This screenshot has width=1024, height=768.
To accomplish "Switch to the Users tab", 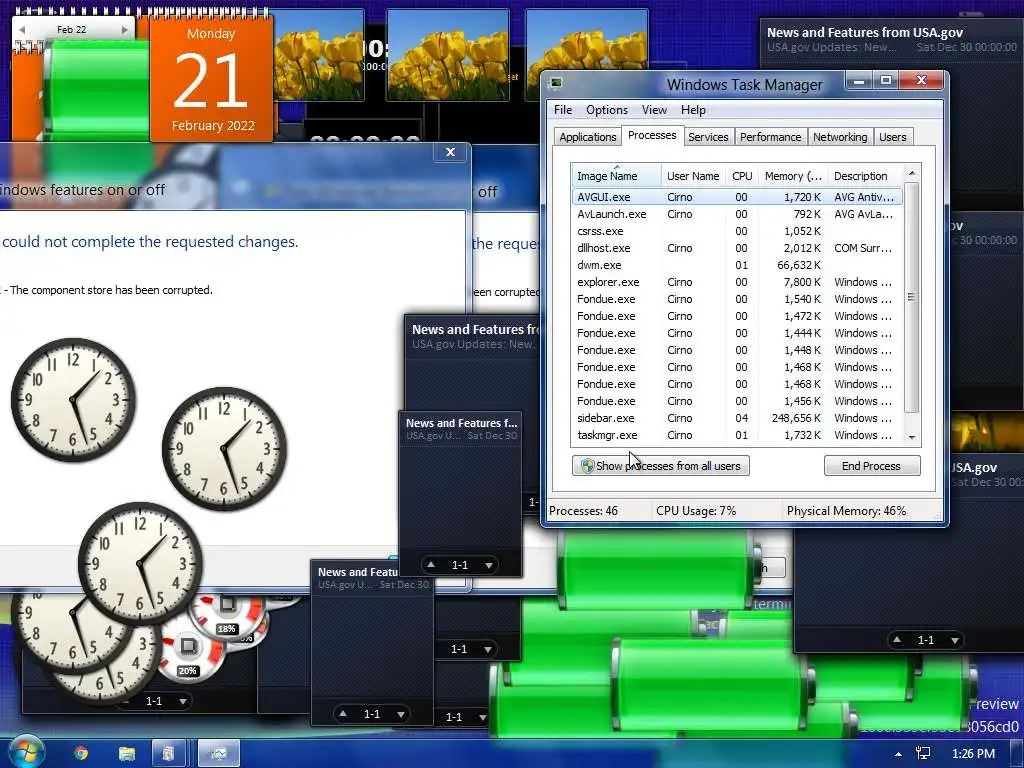I will [892, 136].
